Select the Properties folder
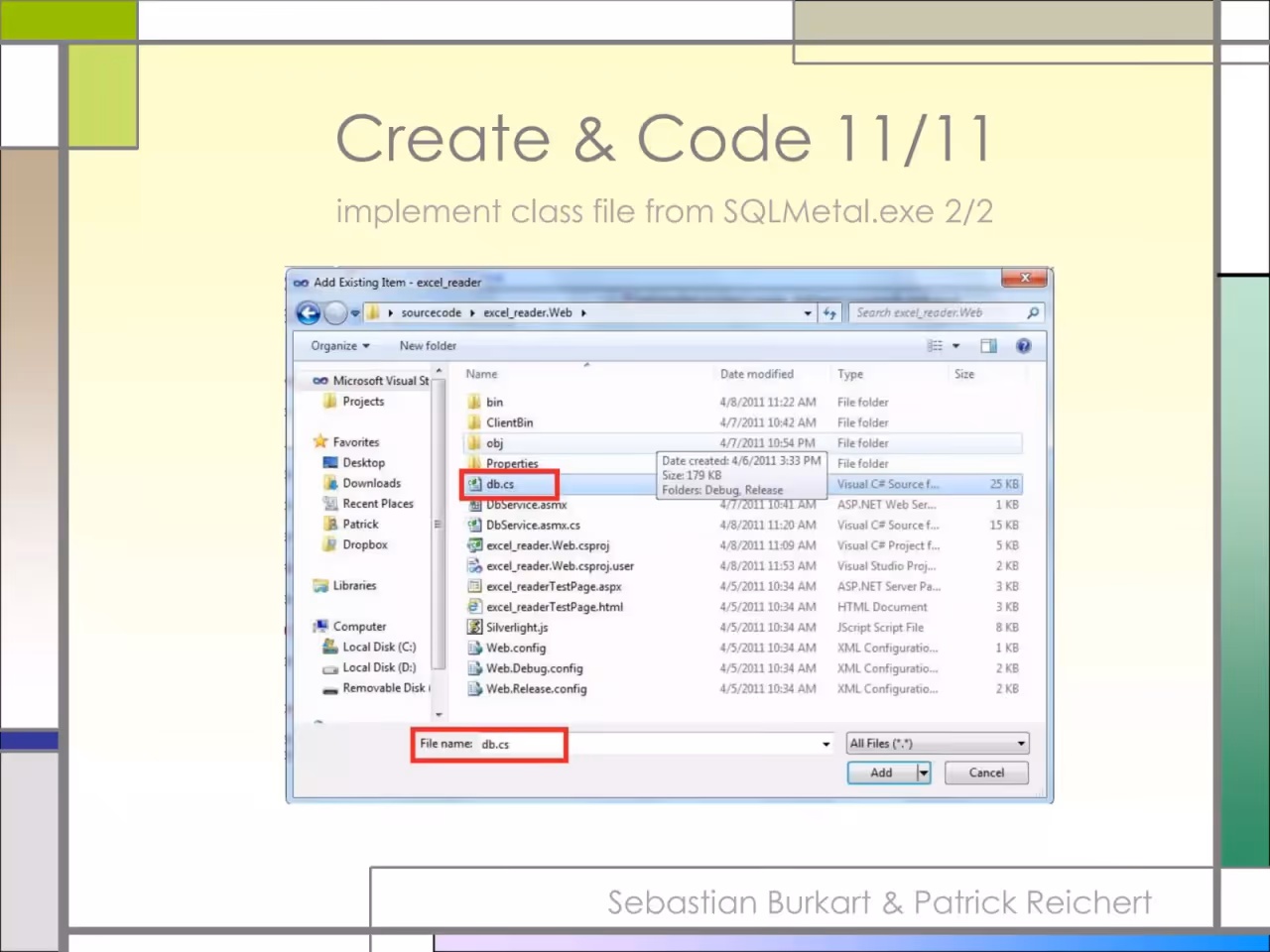 [503, 463]
